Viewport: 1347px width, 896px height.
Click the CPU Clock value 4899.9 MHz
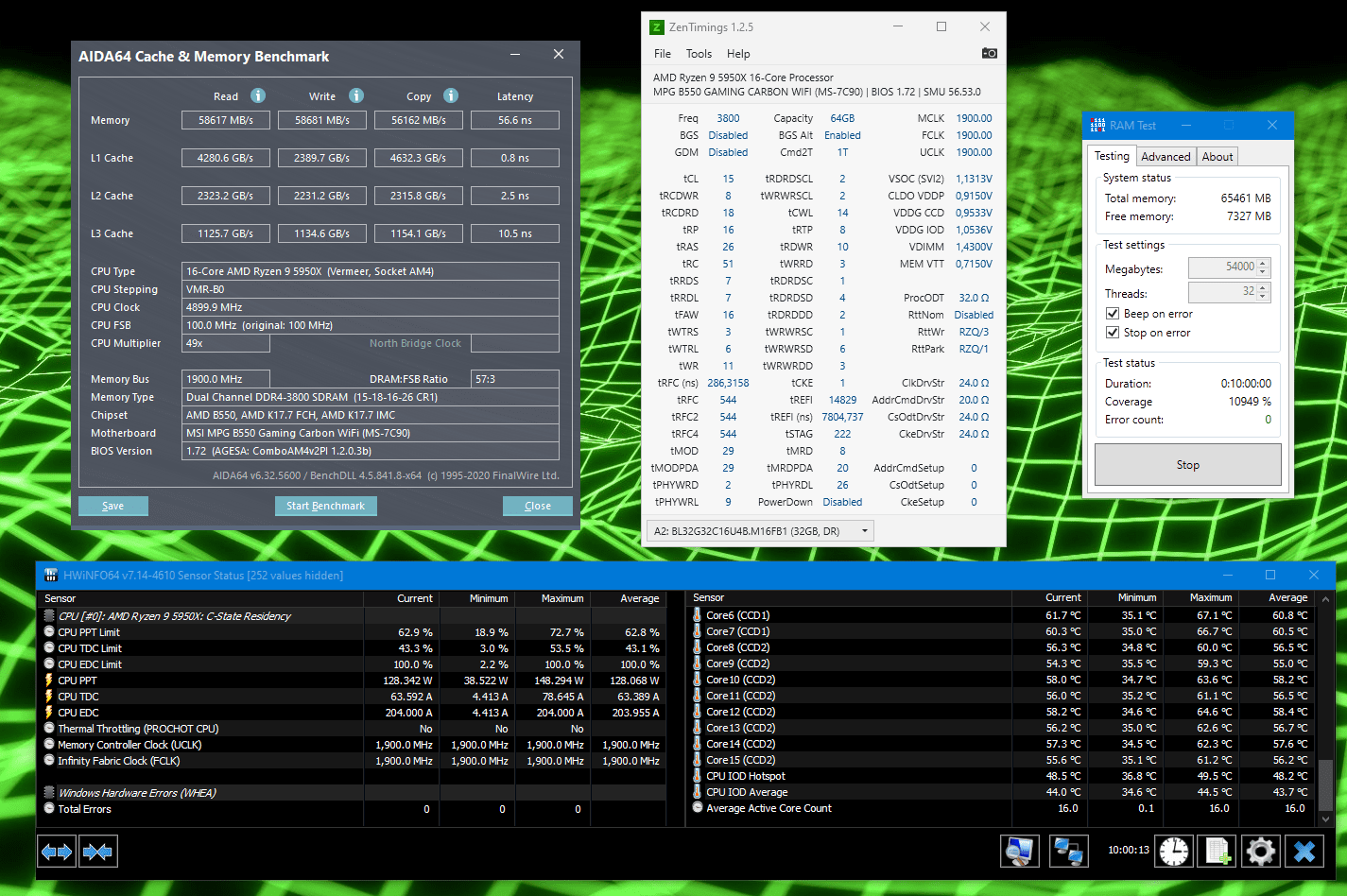(370, 307)
